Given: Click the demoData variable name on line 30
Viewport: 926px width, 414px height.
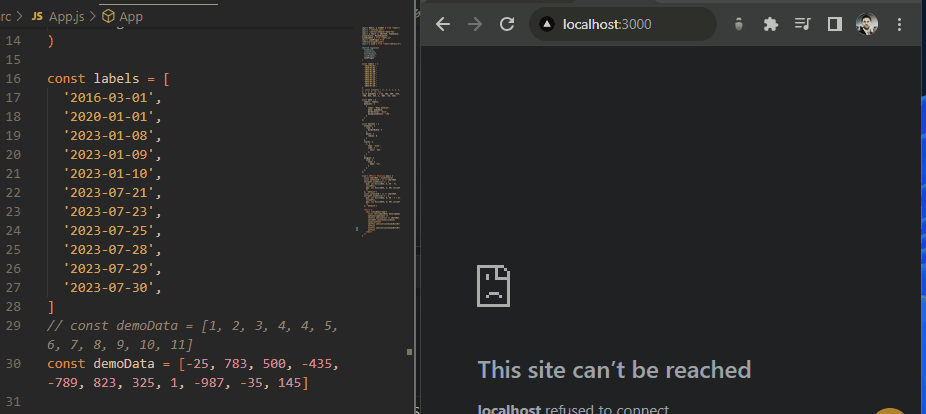Looking at the screenshot, I should (124, 364).
